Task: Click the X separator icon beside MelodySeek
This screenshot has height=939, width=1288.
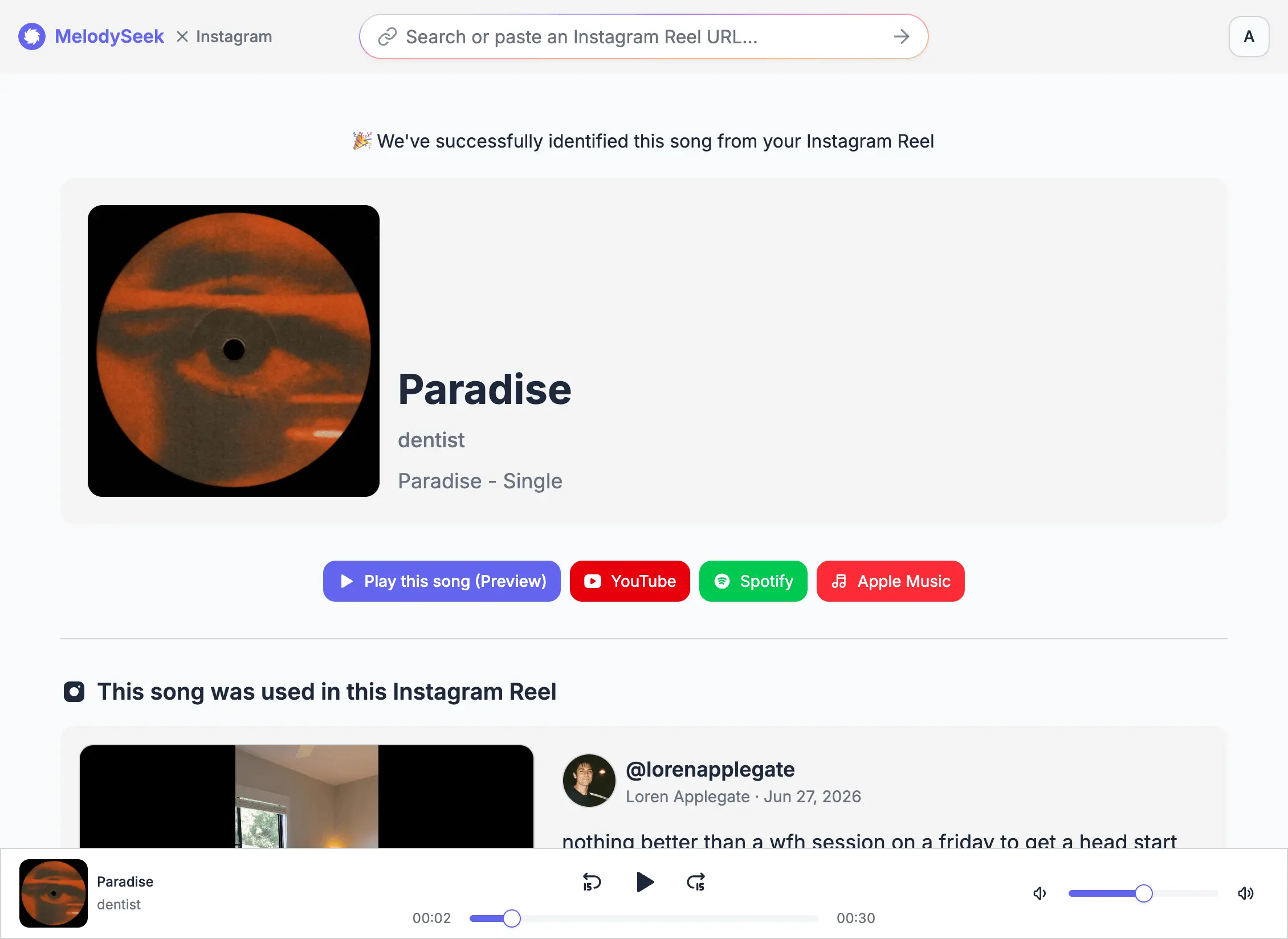Action: tap(182, 36)
